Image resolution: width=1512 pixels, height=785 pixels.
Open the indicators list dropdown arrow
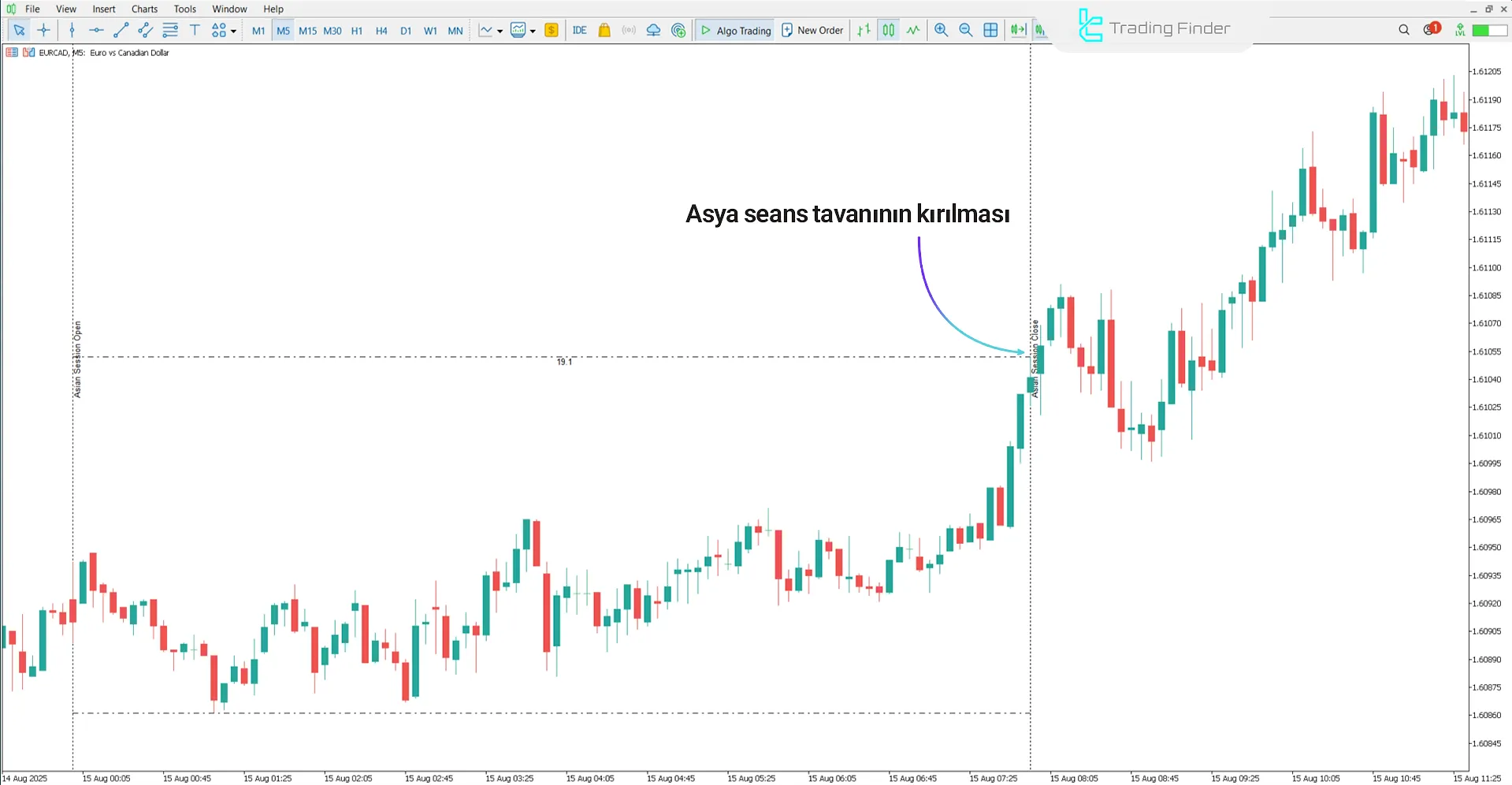tap(500, 32)
